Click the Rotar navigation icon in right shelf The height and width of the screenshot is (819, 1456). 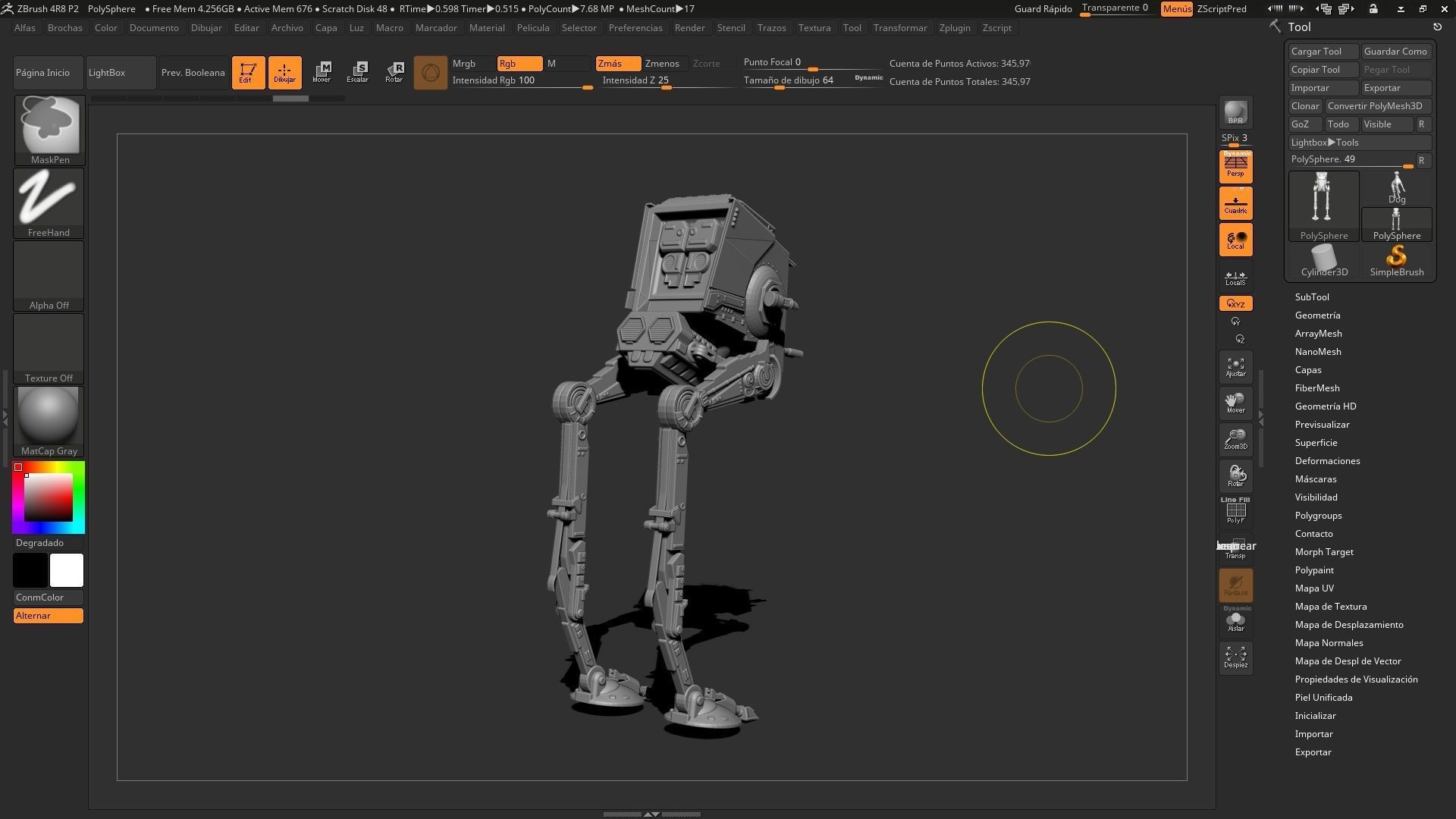tap(1235, 476)
